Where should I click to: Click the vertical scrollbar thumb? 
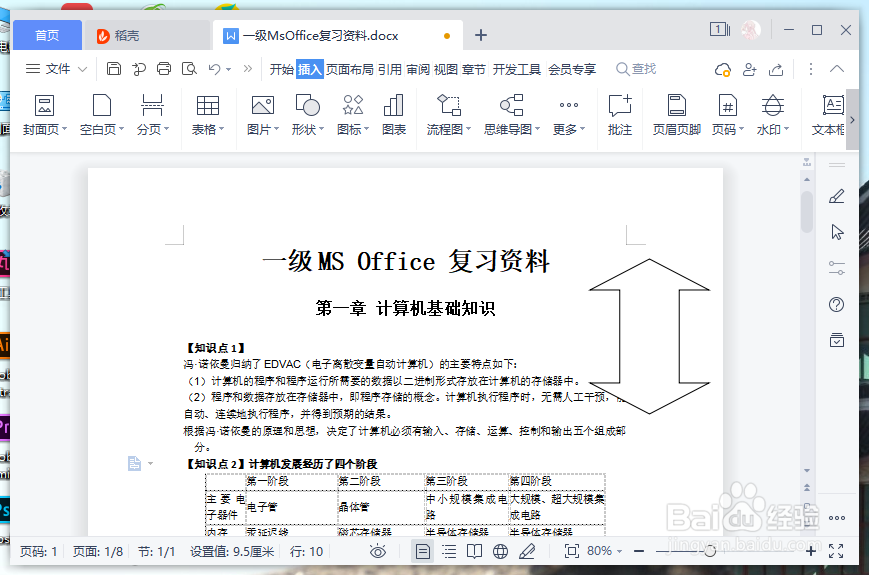tap(807, 211)
